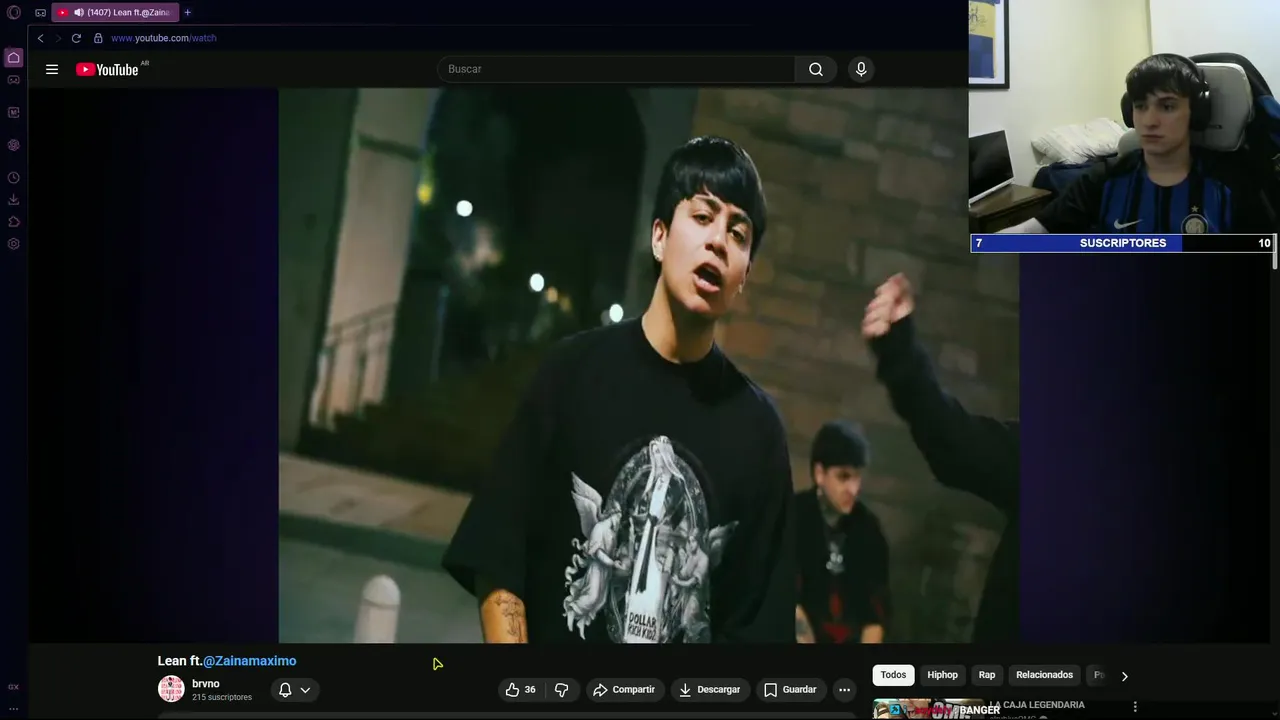Select the Relacionados filter chip
This screenshot has width=1280, height=720.
[x=1044, y=675]
